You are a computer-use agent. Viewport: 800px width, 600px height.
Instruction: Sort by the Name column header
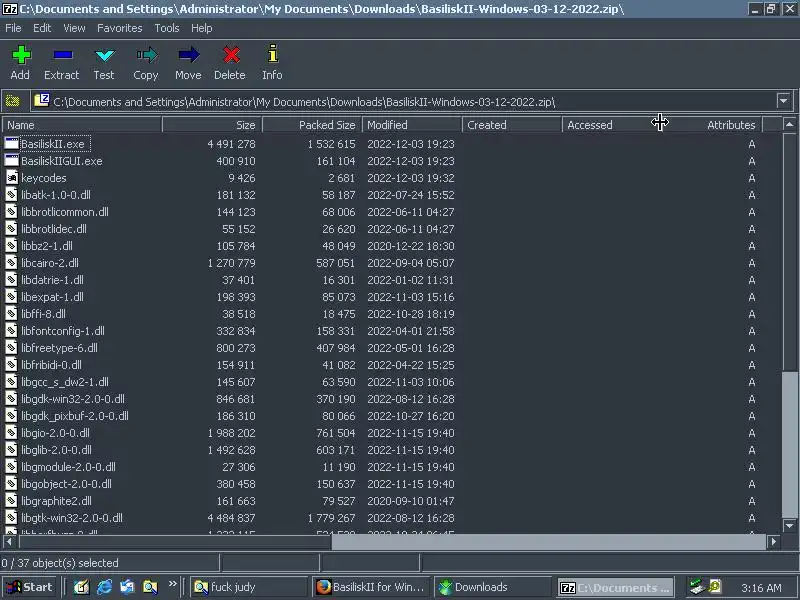pos(82,124)
